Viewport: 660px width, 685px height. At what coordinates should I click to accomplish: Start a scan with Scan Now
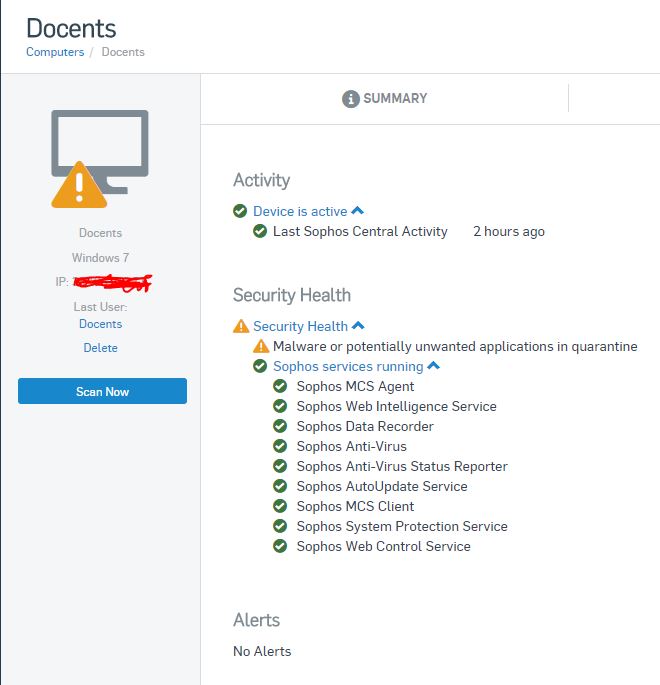102,391
